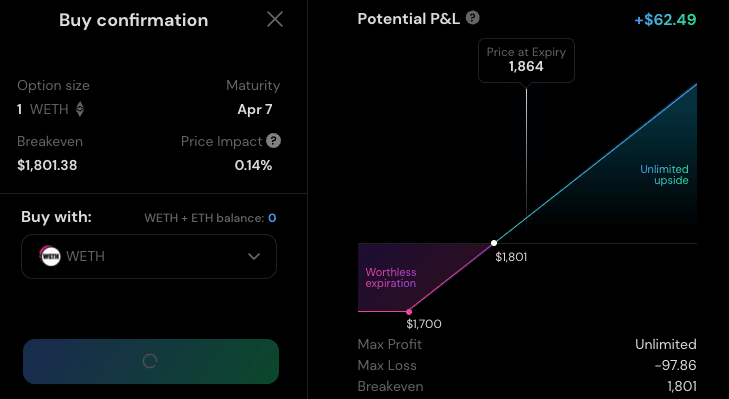Close the Buy confirmation dialog

coord(275,20)
